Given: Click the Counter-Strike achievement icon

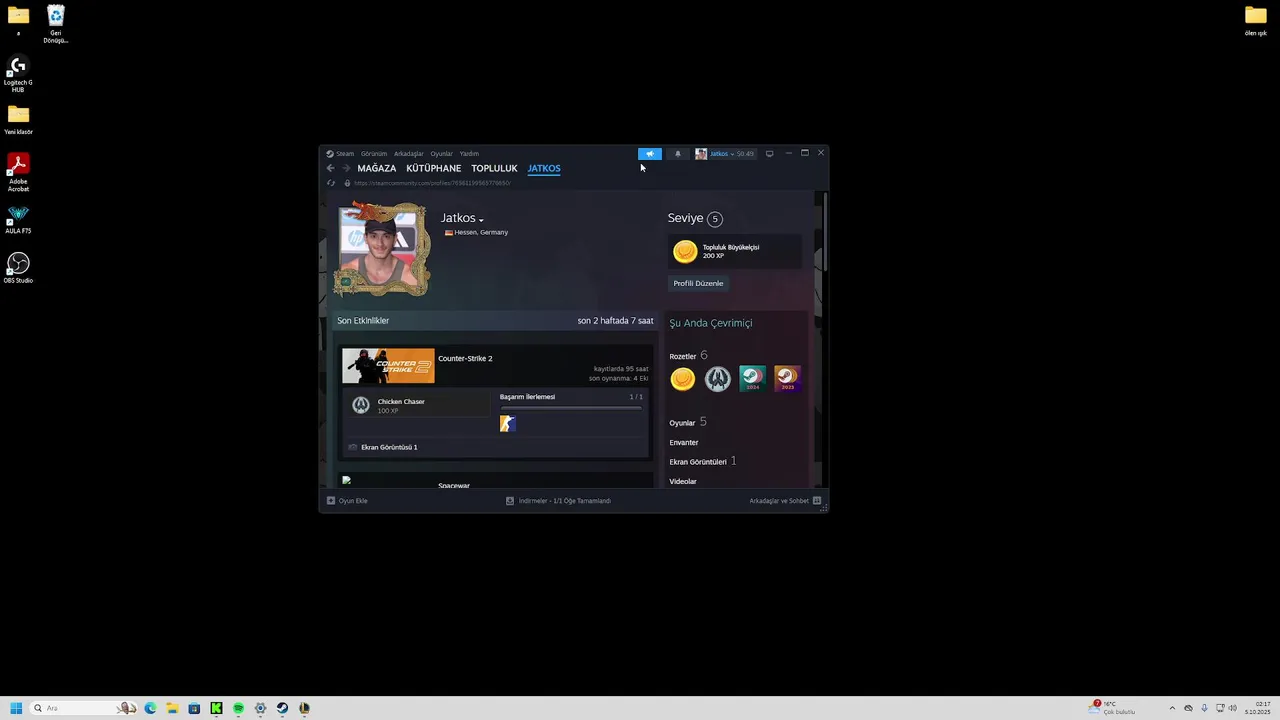Looking at the screenshot, I should coord(508,423).
